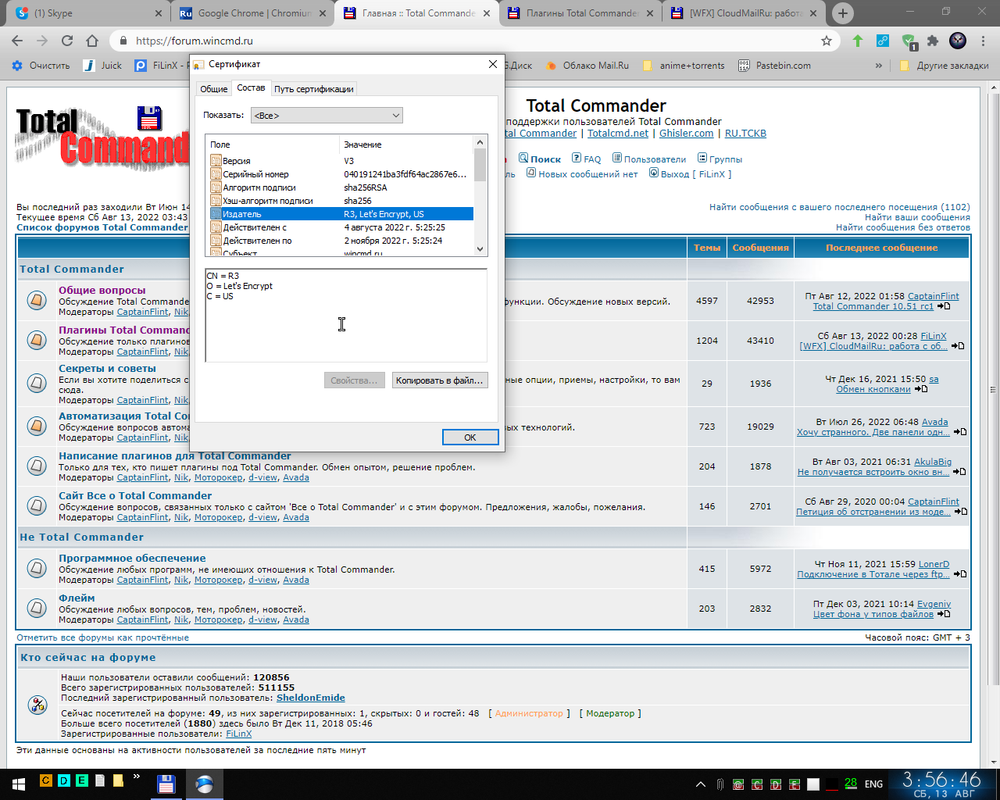Switch to the Плагины Total Commander tab

point(582,13)
